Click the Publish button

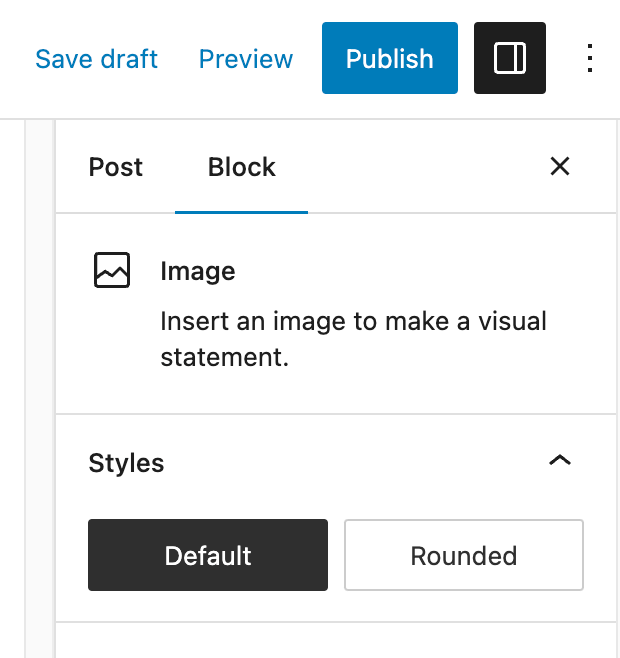click(x=390, y=58)
